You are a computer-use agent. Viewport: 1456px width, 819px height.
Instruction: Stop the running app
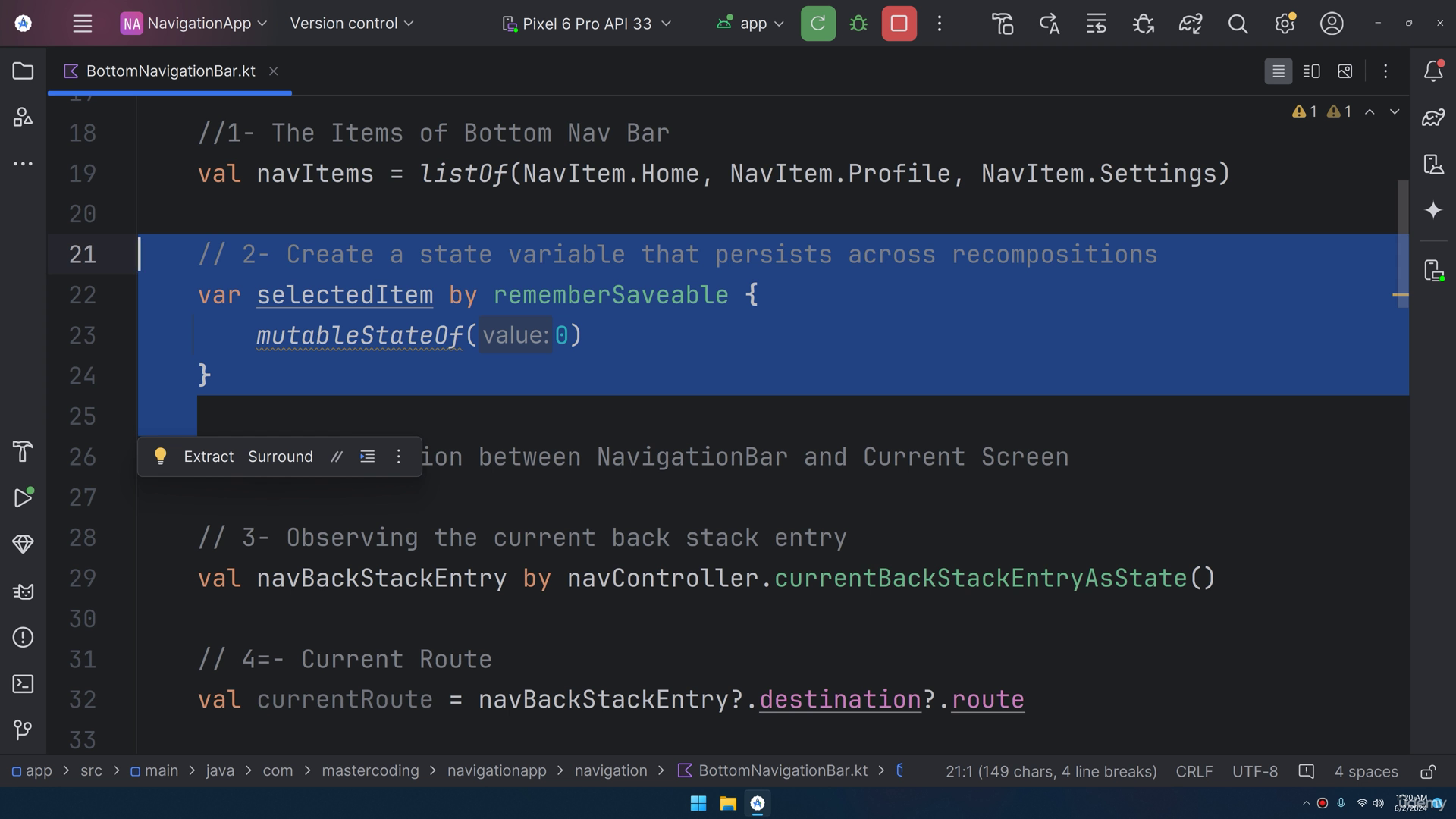tap(899, 24)
